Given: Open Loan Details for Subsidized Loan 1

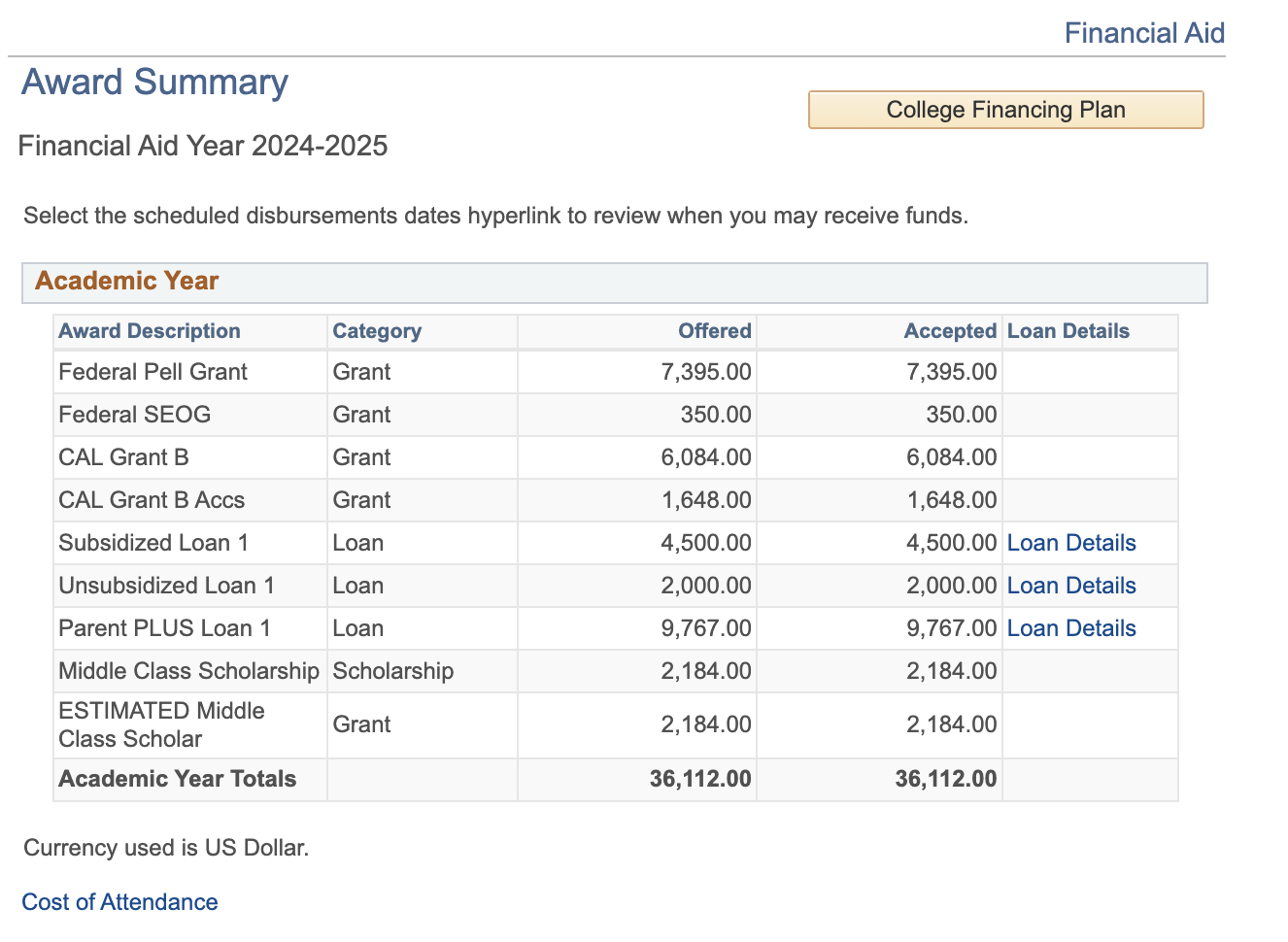Looking at the screenshot, I should 1071,543.
